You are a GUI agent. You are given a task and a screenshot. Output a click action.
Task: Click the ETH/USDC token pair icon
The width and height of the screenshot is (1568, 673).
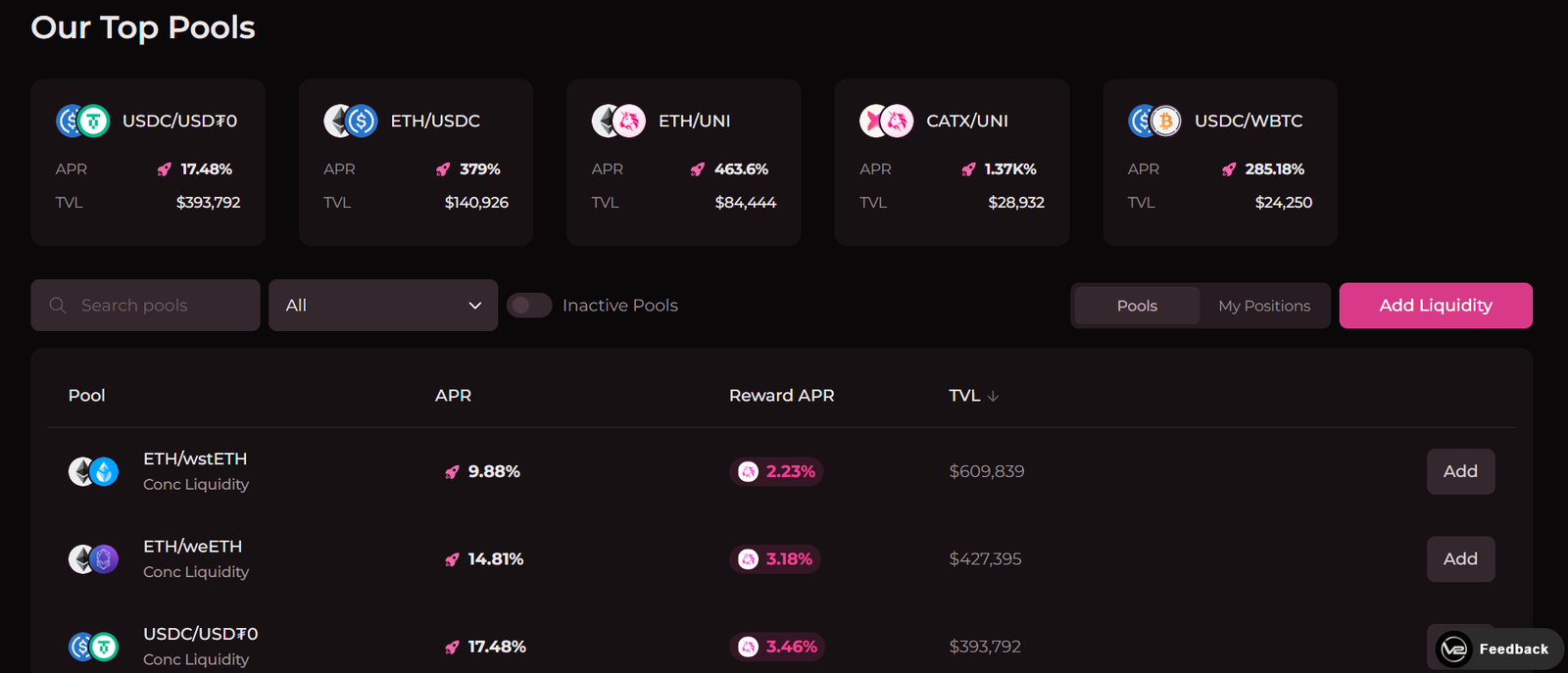point(351,121)
